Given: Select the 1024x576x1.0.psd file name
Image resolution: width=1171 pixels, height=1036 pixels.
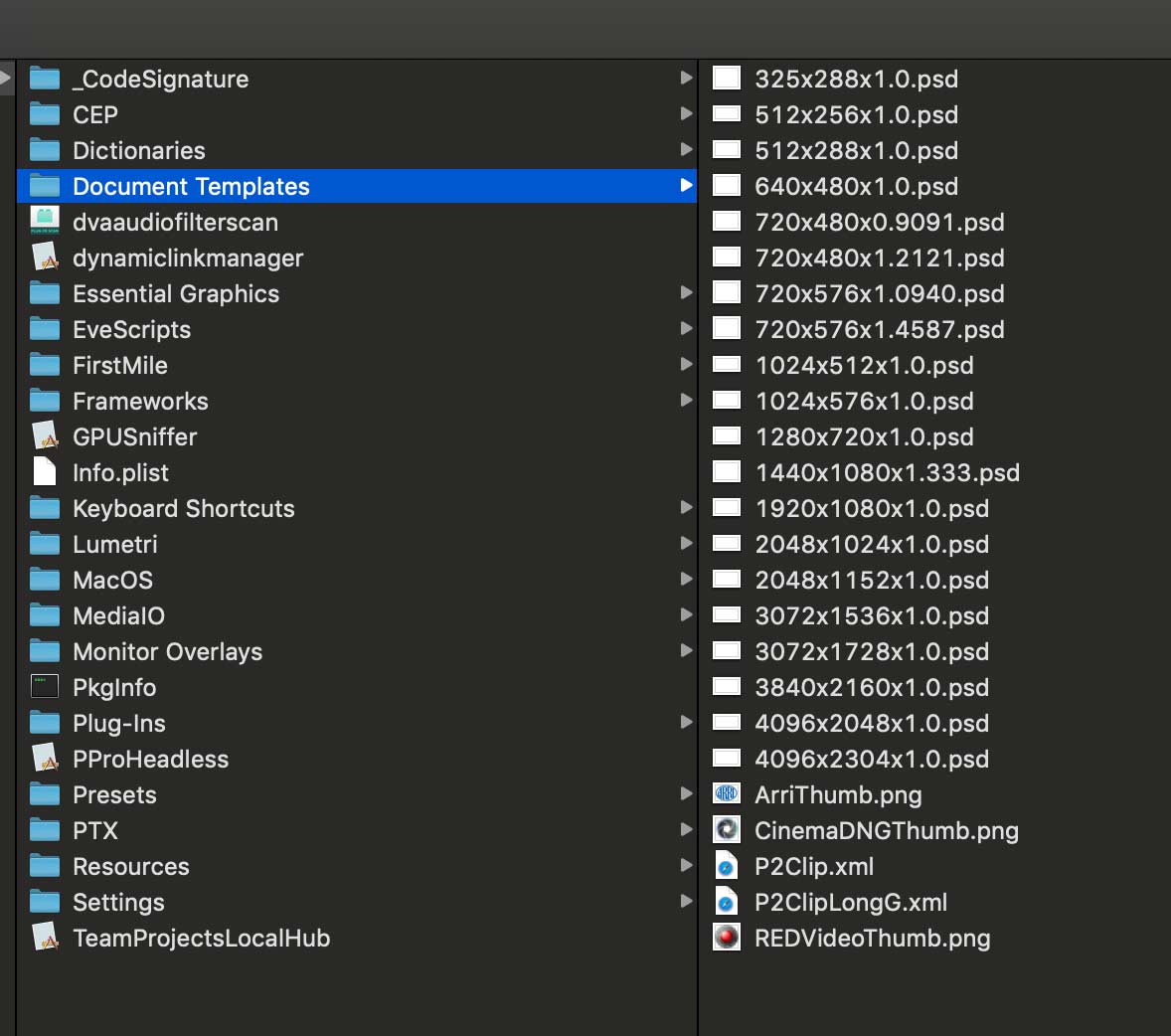Looking at the screenshot, I should click(865, 402).
